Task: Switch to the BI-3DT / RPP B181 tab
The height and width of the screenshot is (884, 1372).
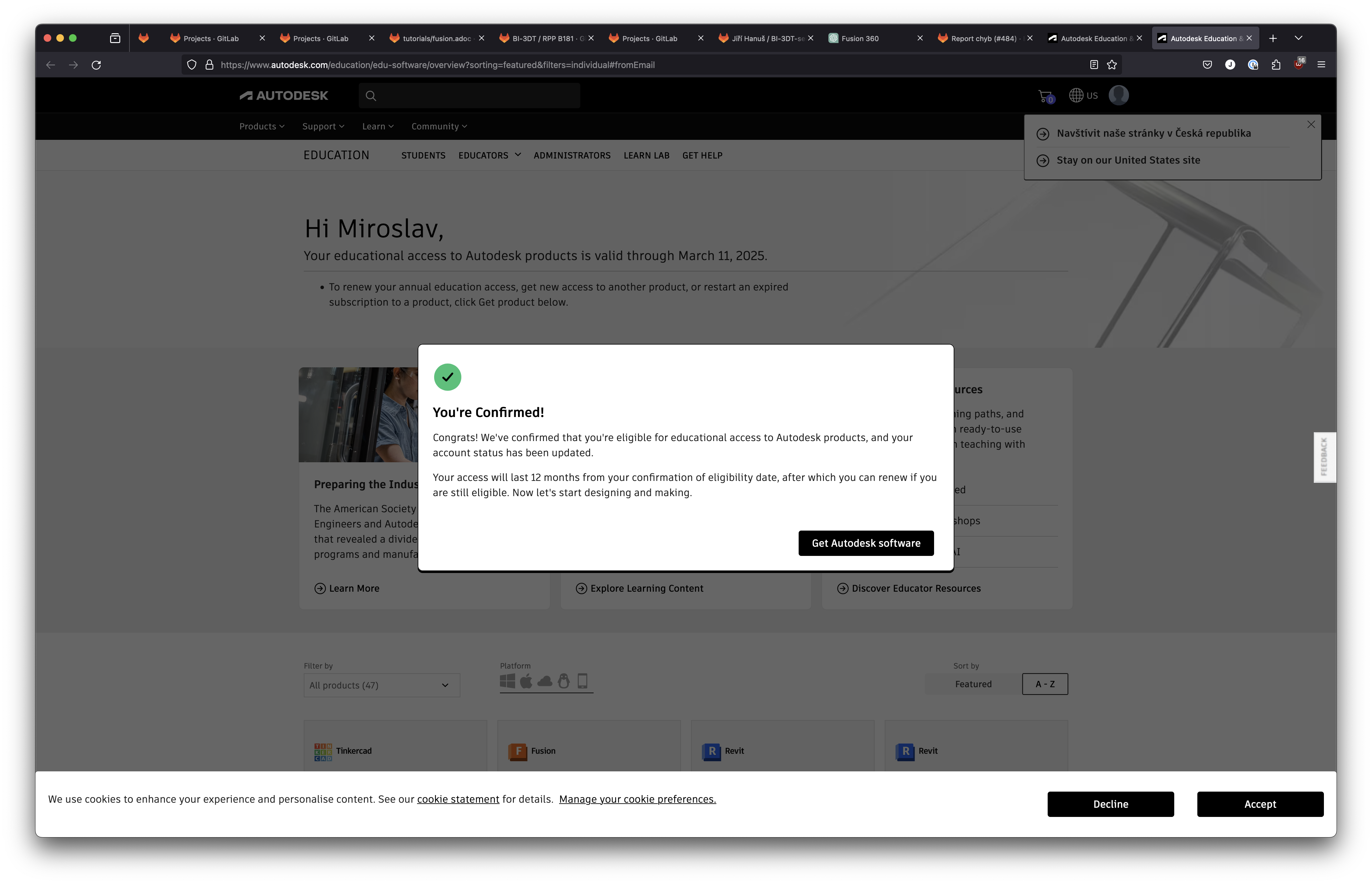Action: pos(546,39)
